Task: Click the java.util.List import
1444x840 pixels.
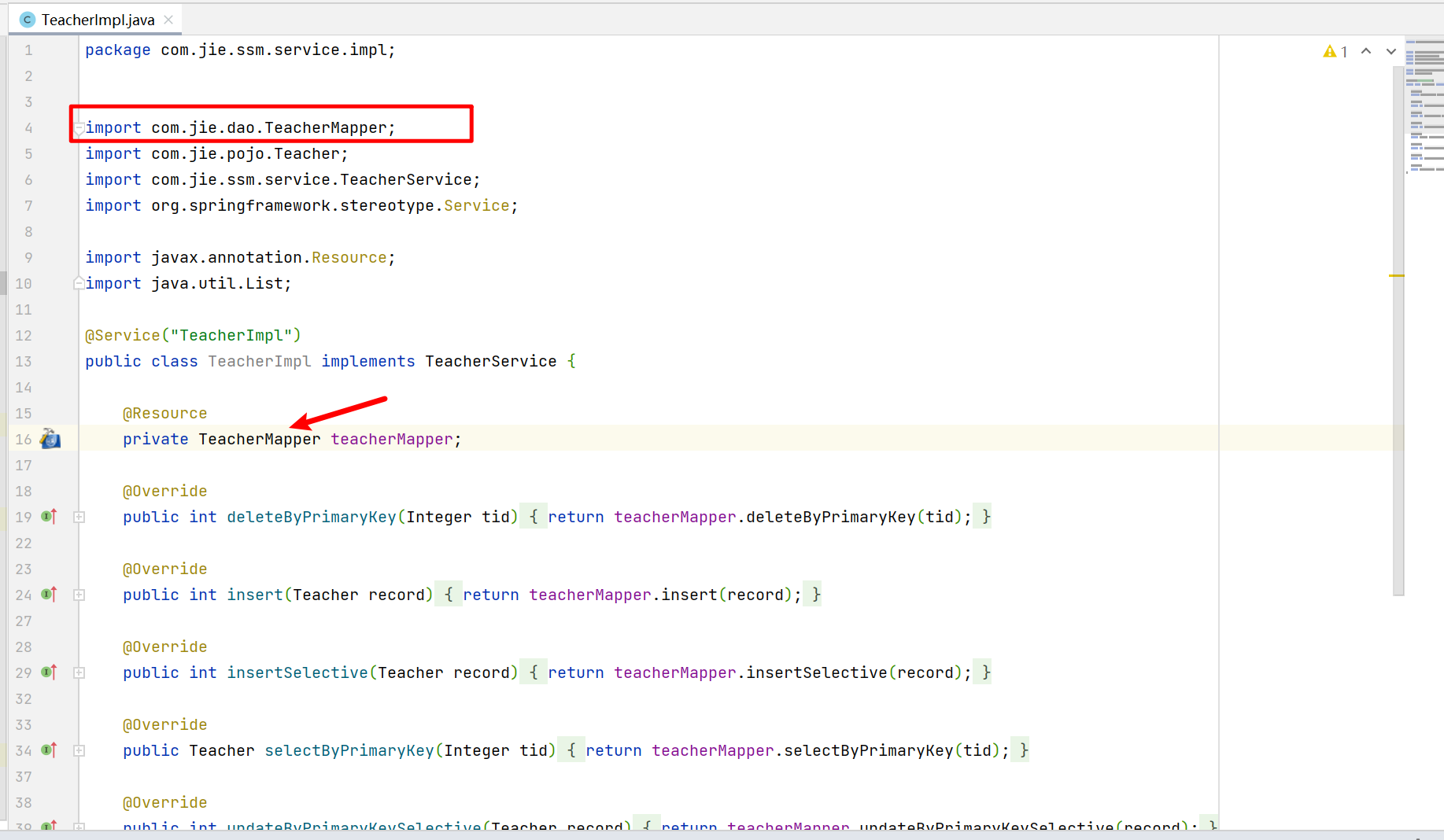Action: 188,283
